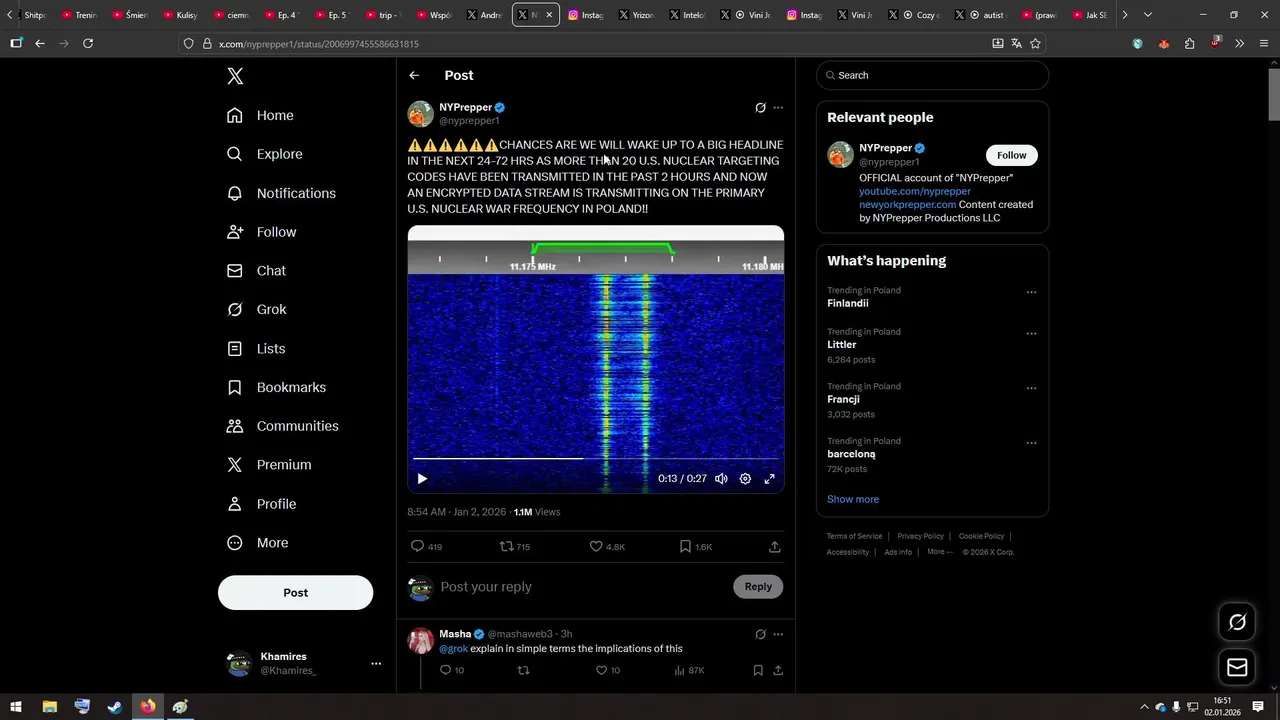Open Bookmarks in the sidebar

[x=276, y=387]
